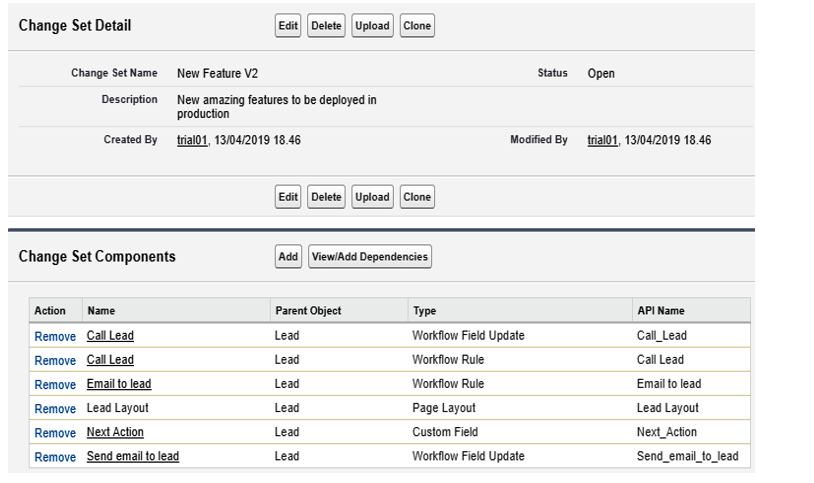Click the bottom Edit button below details

click(x=288, y=197)
